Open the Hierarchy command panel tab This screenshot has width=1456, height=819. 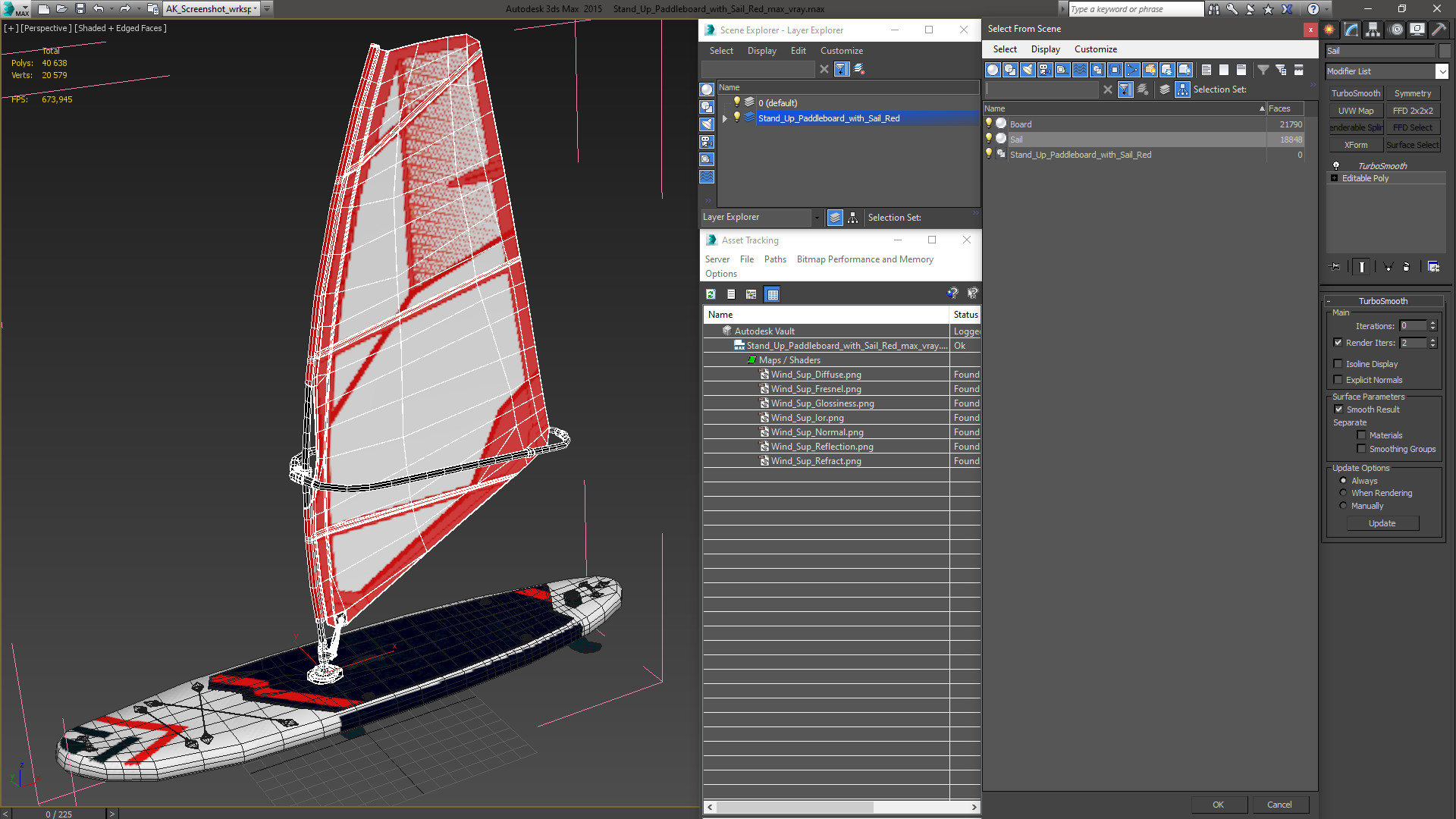[1373, 30]
